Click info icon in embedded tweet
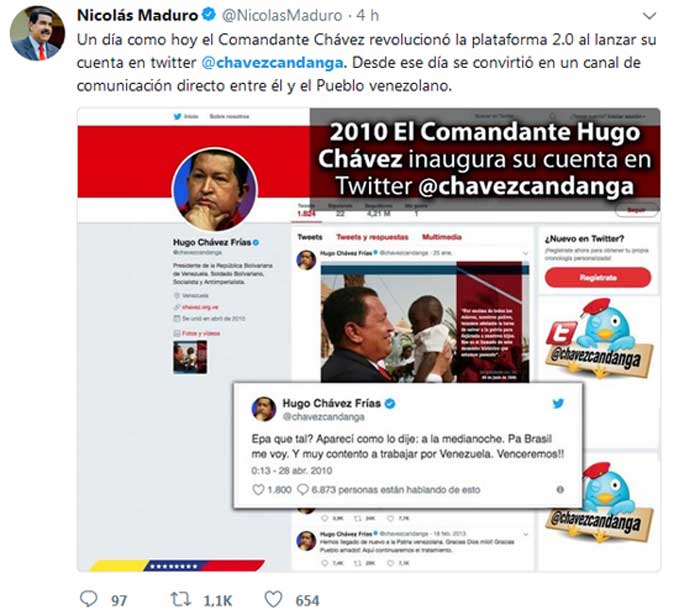Viewport: 700px width, 615px height. (x=560, y=490)
